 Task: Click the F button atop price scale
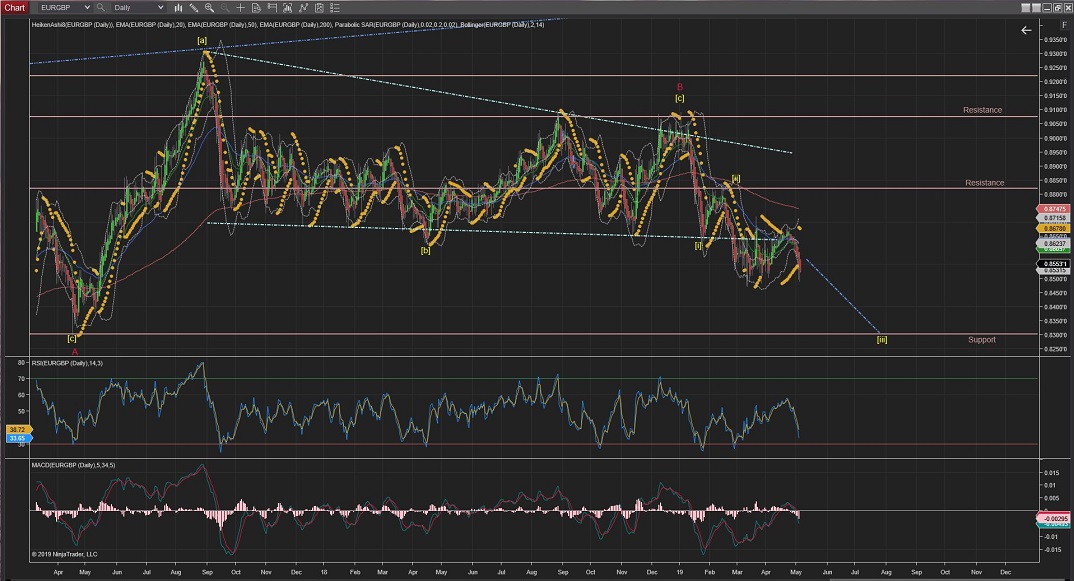tap(1064, 25)
